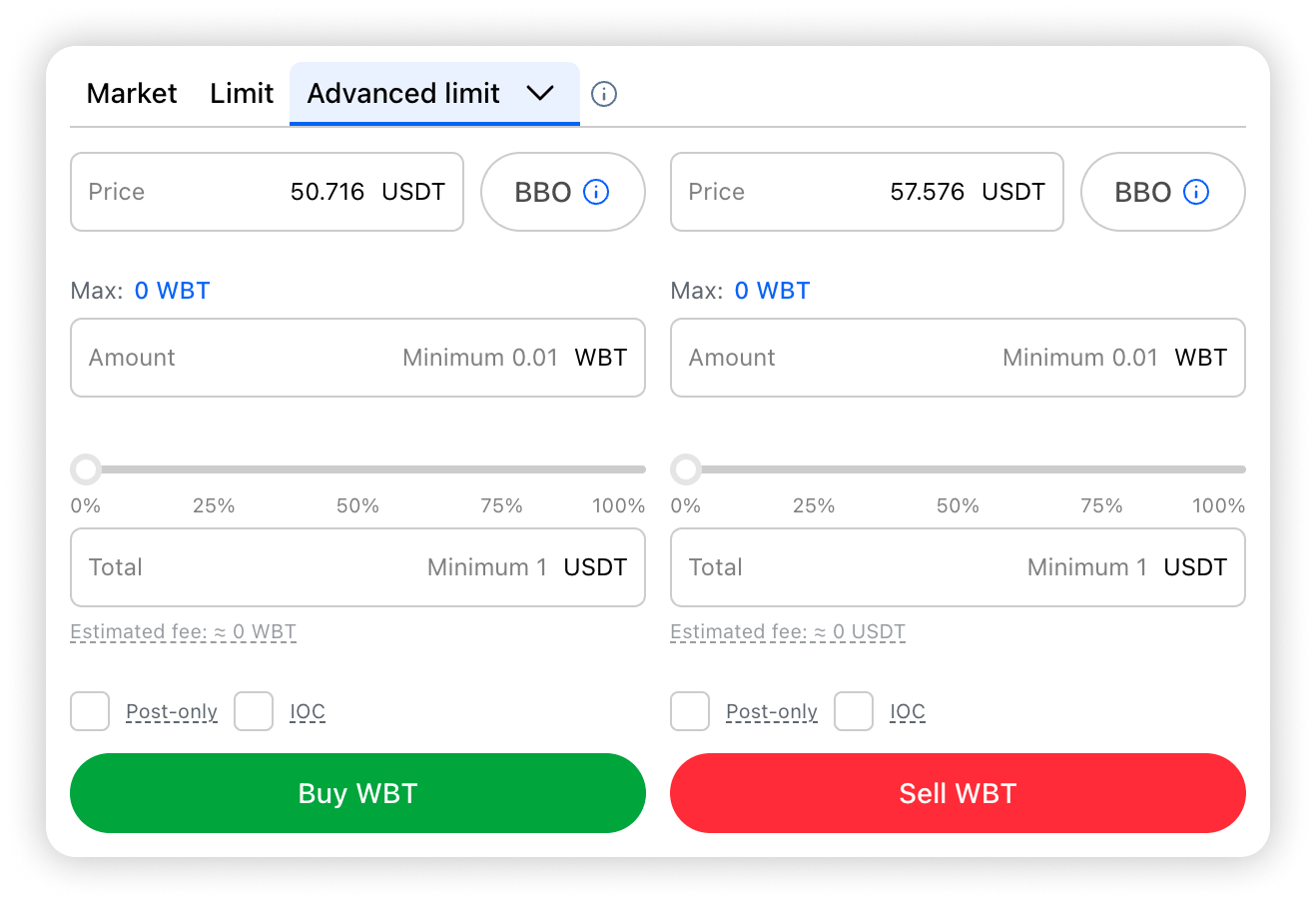Click info icon next to Advanced limit tab
This screenshot has height=903, width=1316.
point(604,94)
